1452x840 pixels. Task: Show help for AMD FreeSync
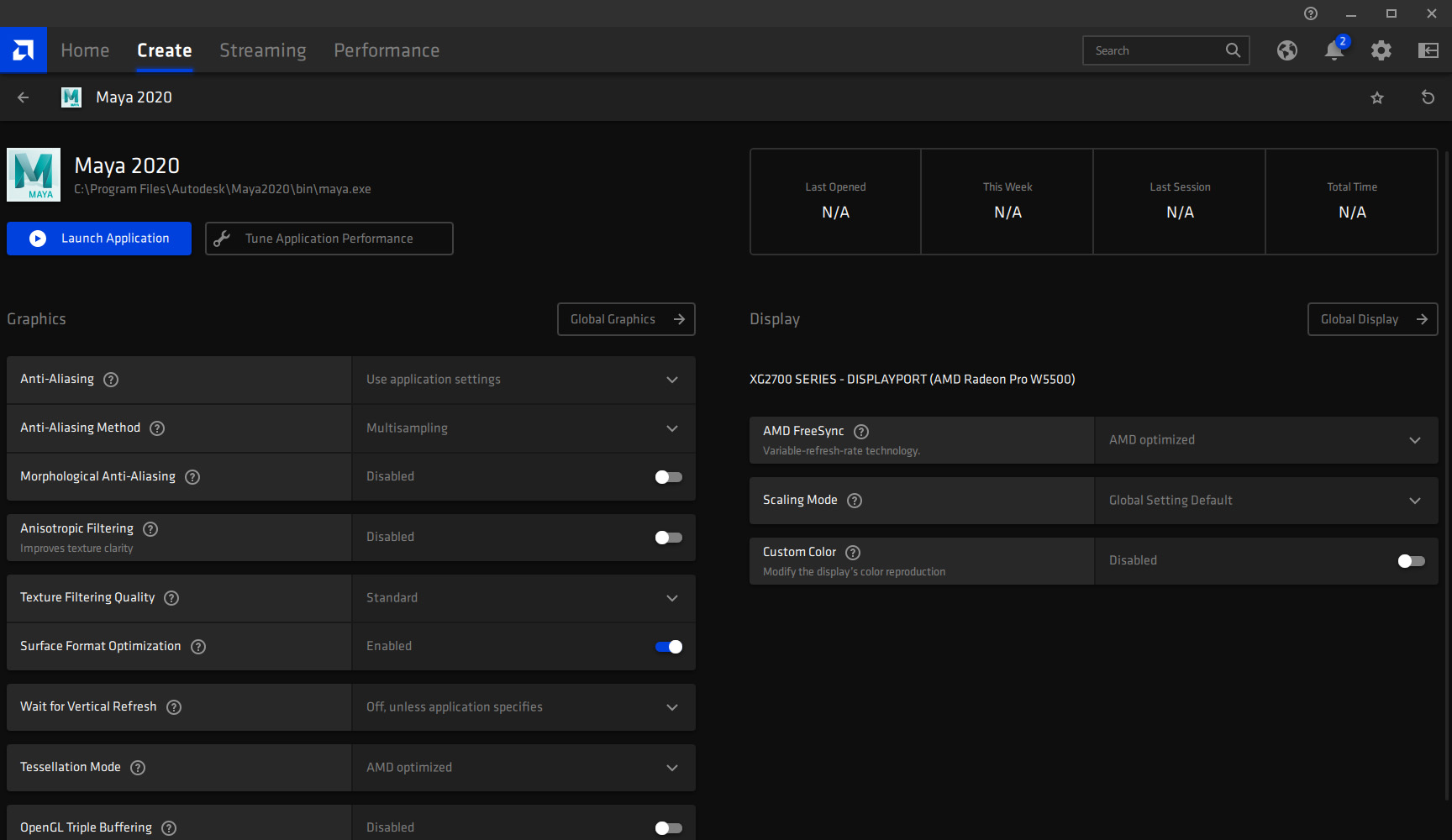pos(861,432)
